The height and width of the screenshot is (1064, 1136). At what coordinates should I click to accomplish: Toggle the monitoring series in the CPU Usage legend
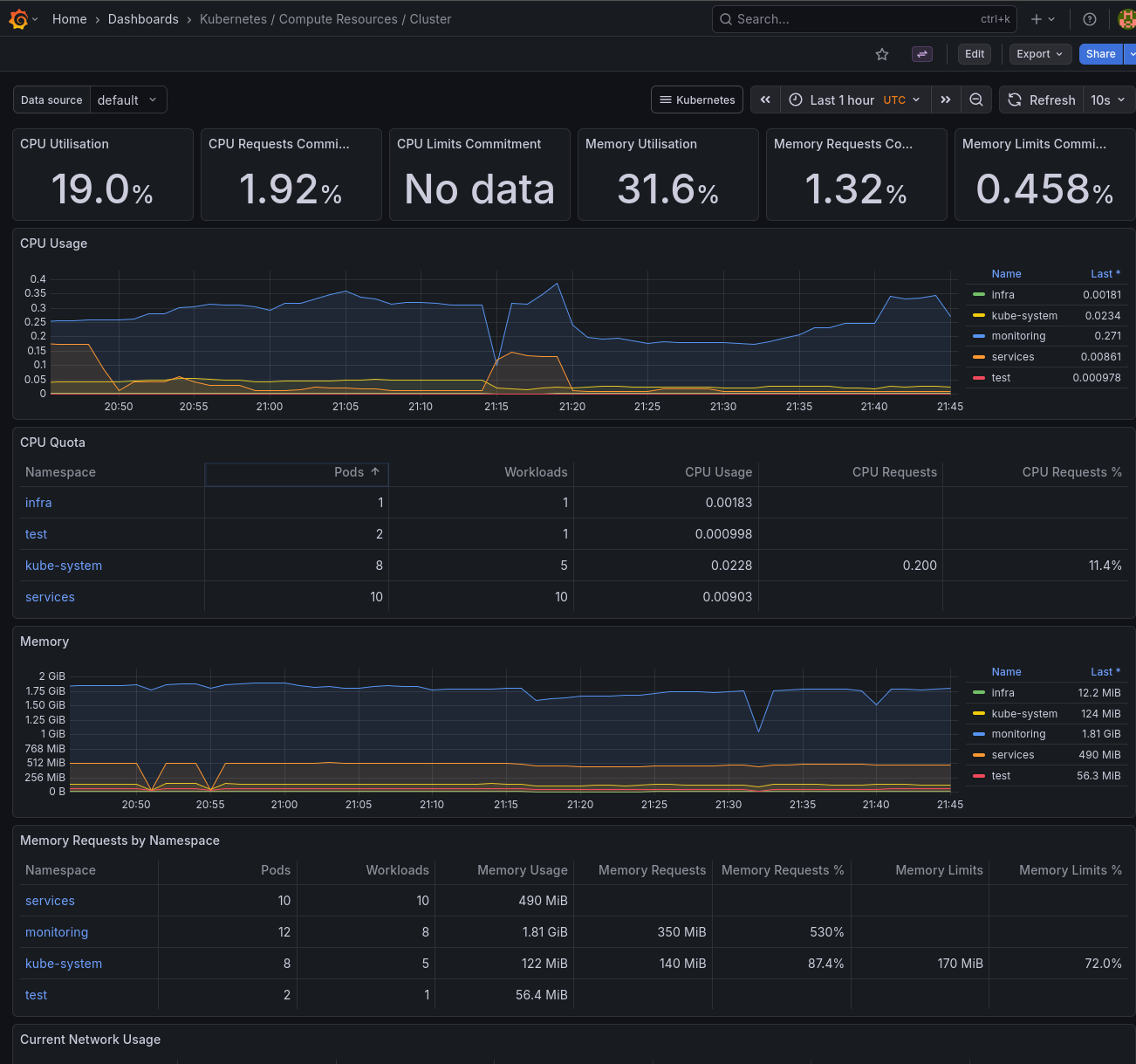[1019, 336]
